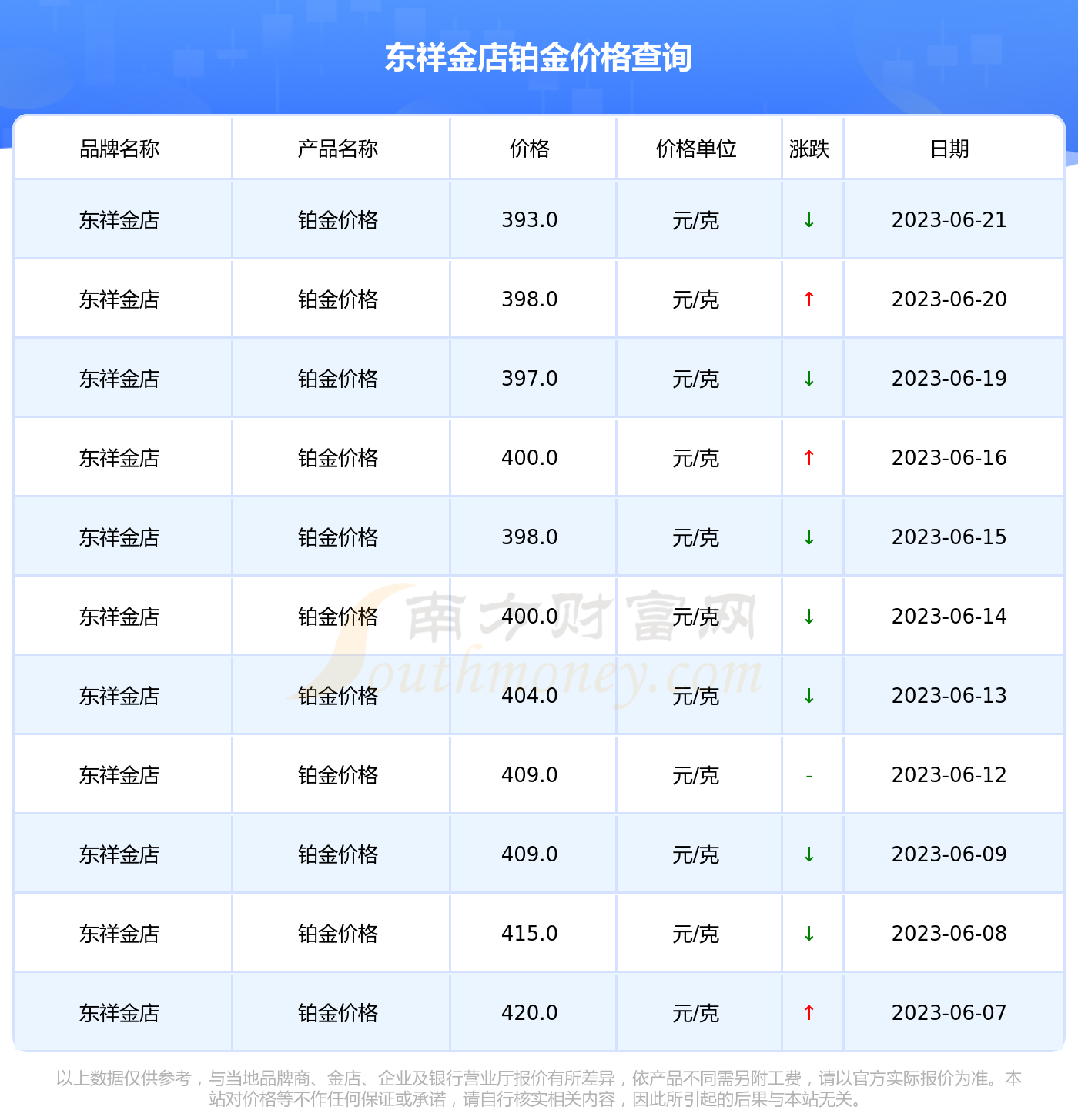Click the 产品名称 column header
Screen dimensions: 1078x1120
[338, 149]
